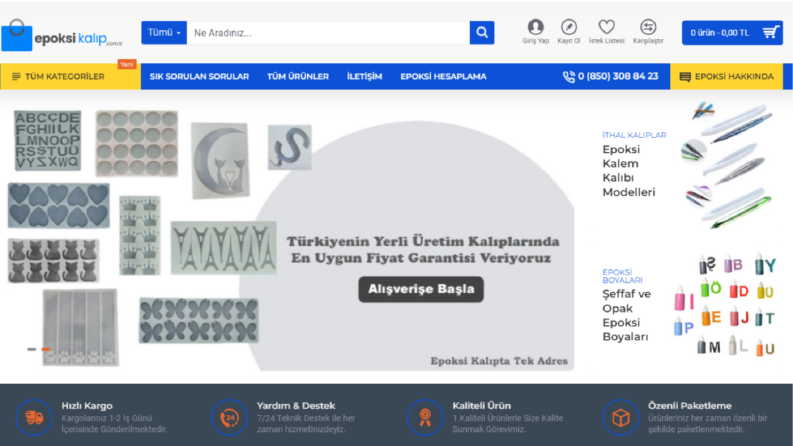The height and width of the screenshot is (446, 793).
Task: Click the Kaliteli Ürün ribbon icon
Action: point(425,417)
